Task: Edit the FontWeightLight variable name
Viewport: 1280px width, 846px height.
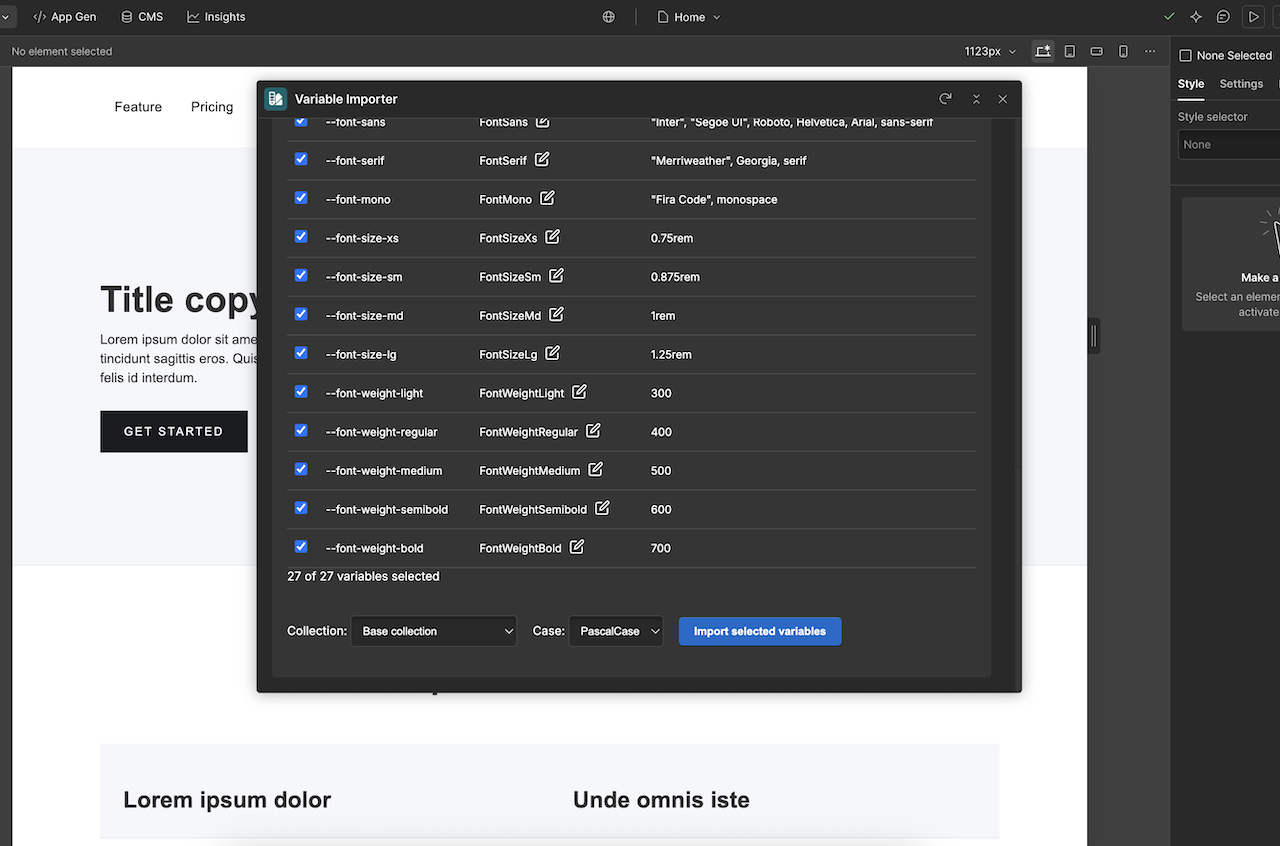Action: (x=579, y=392)
